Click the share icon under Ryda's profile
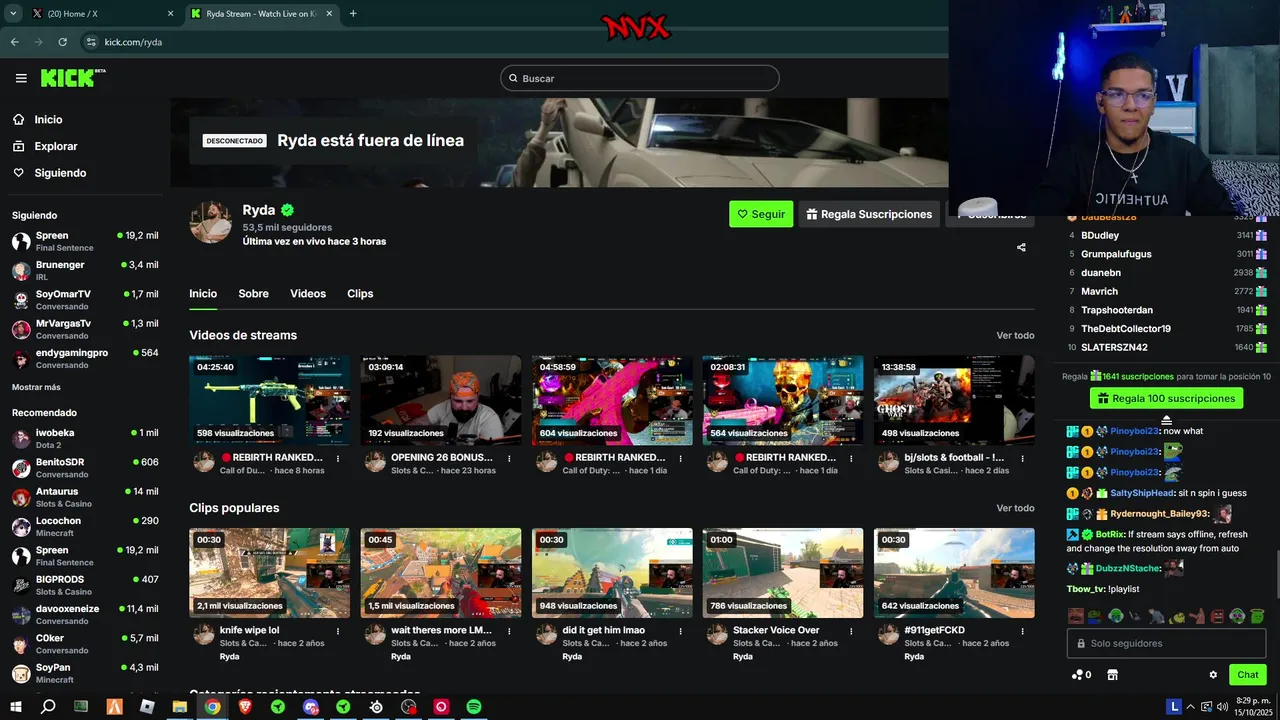The width and height of the screenshot is (1280, 720). coord(1021,247)
